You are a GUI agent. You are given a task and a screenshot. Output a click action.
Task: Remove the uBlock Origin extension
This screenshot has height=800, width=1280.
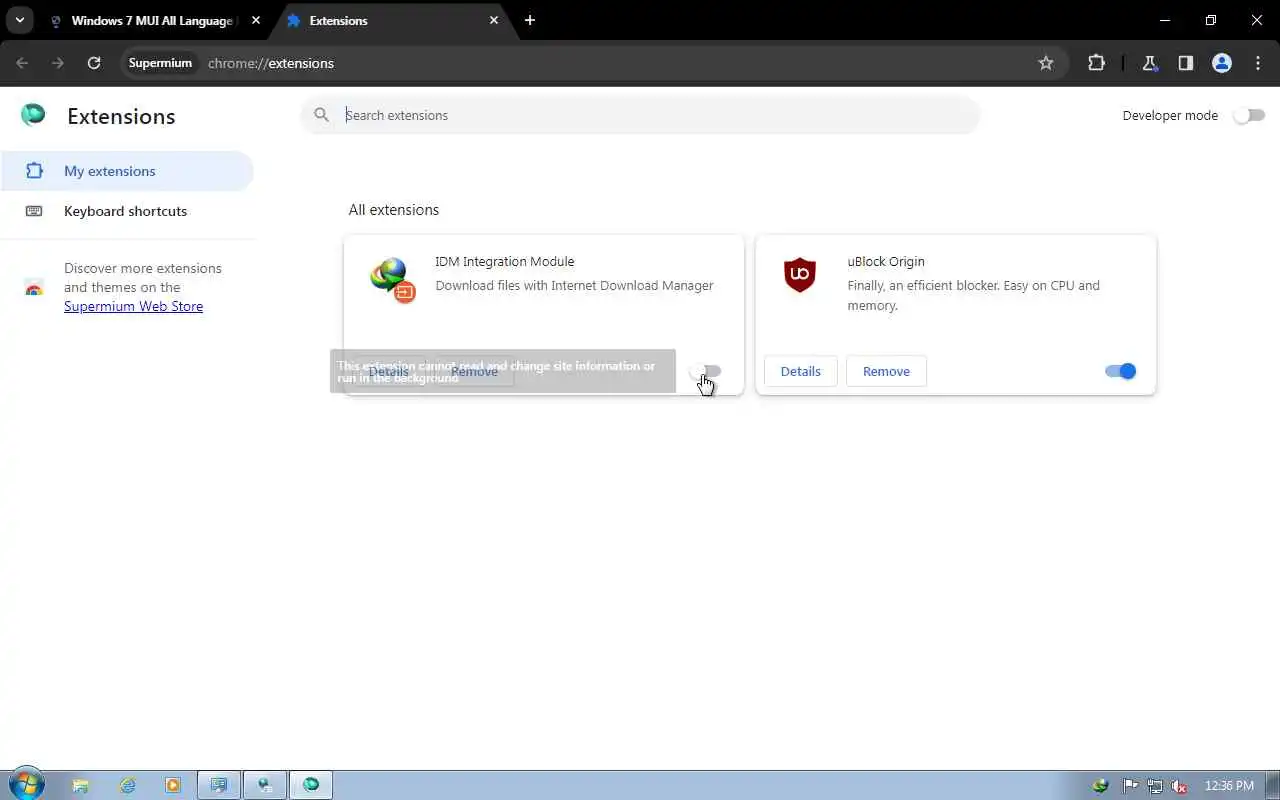886,371
